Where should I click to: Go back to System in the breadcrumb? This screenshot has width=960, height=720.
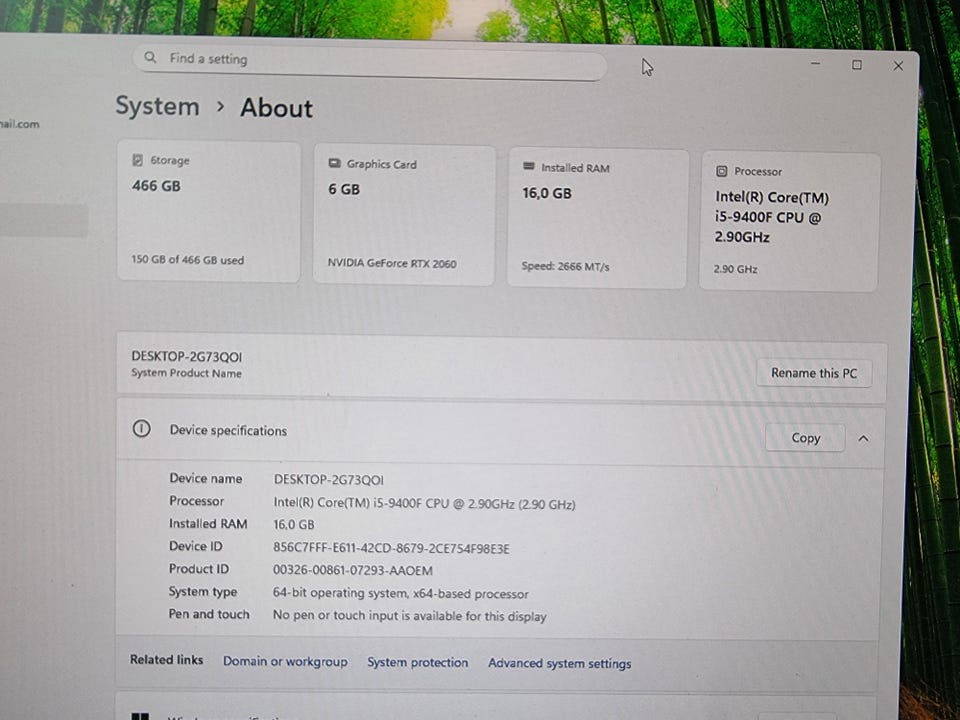click(x=157, y=106)
